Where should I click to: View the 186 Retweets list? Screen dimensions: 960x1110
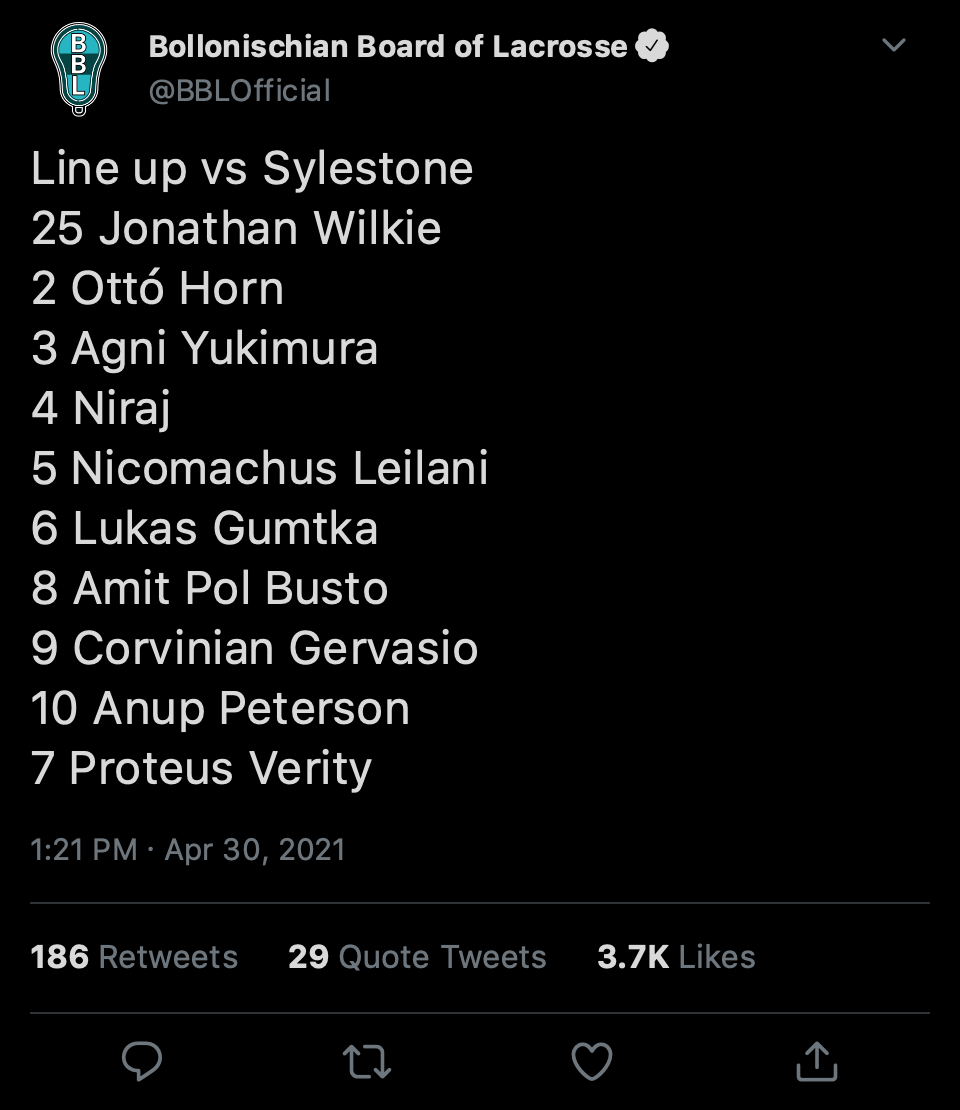133,957
